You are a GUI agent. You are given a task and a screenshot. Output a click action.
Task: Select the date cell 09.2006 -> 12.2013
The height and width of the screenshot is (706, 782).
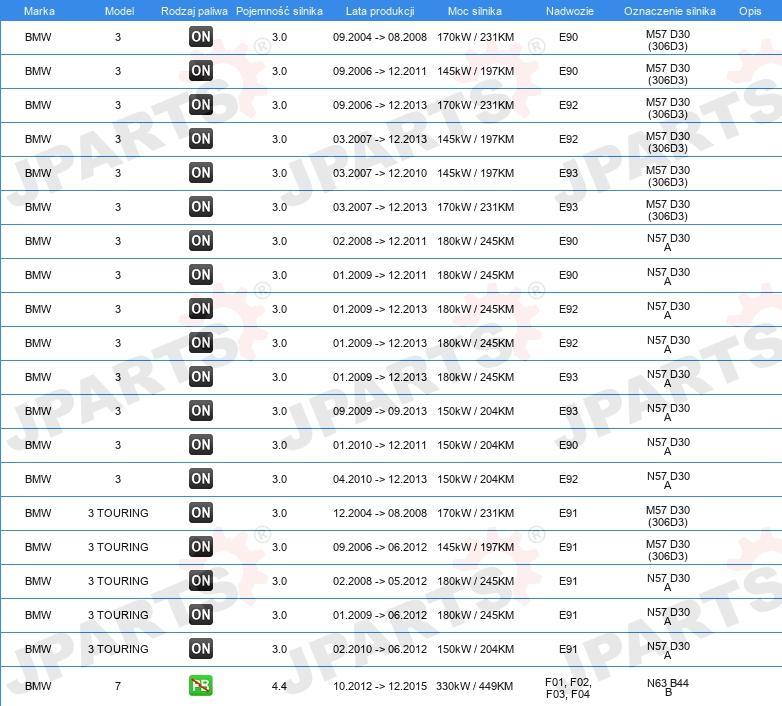coord(380,105)
